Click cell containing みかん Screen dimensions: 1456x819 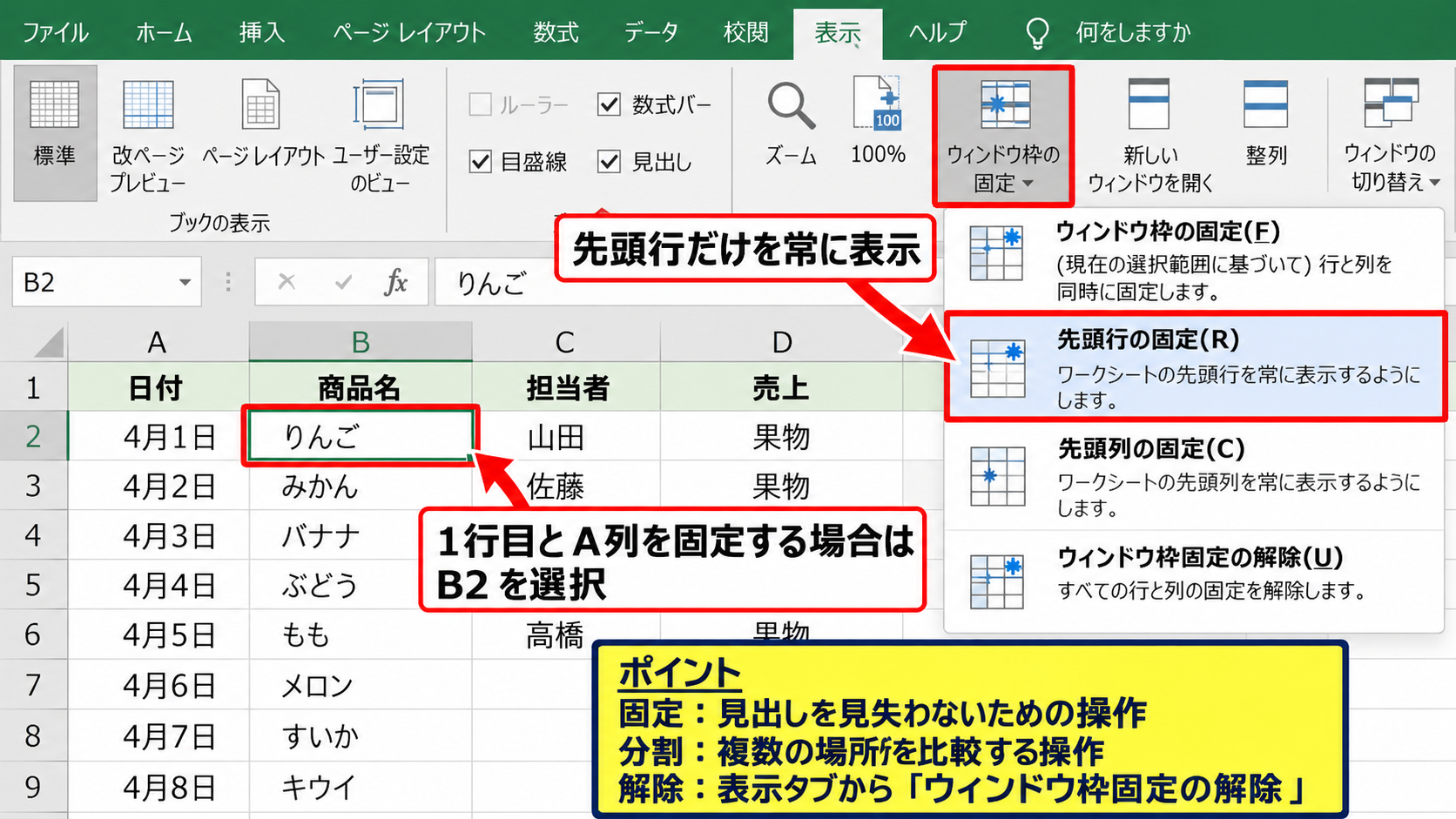coord(361,486)
